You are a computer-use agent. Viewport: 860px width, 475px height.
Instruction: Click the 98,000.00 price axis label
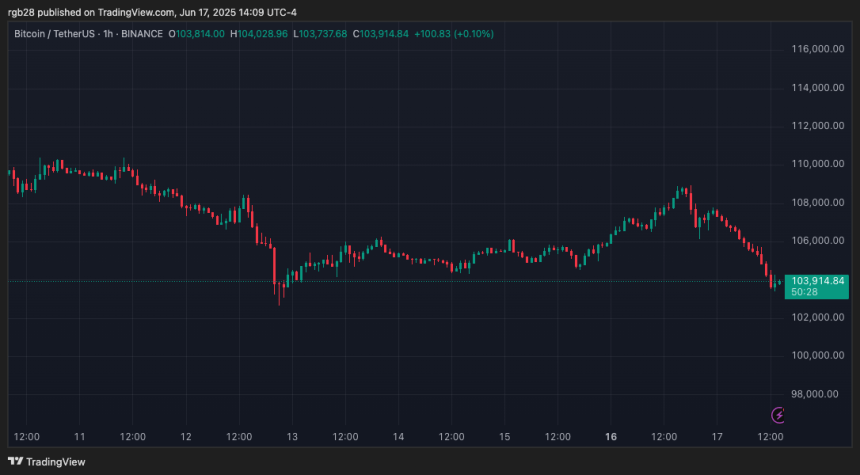pyautogui.click(x=817, y=394)
